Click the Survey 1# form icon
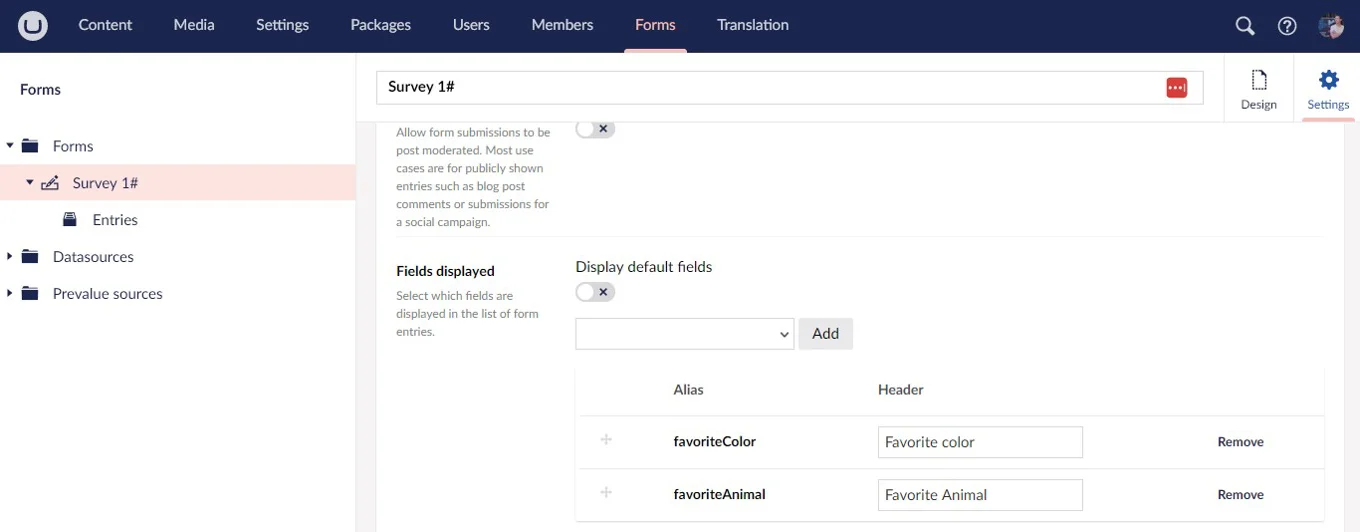The image size is (1360, 532). (50, 183)
